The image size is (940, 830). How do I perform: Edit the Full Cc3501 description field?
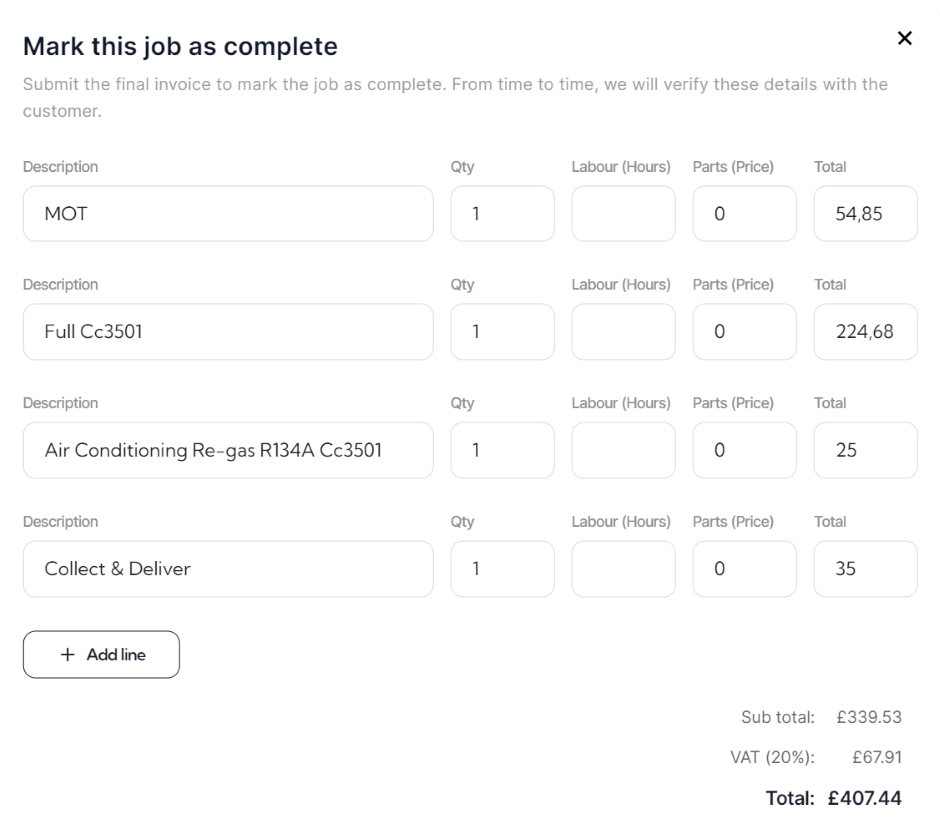tap(228, 332)
